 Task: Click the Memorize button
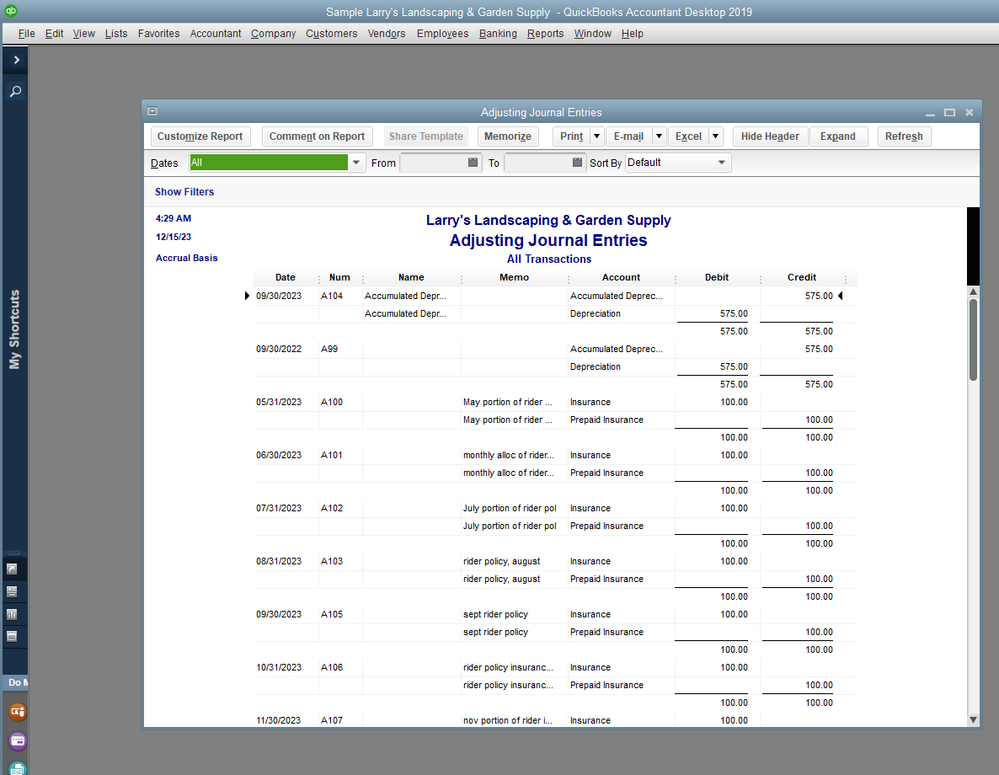(x=507, y=137)
